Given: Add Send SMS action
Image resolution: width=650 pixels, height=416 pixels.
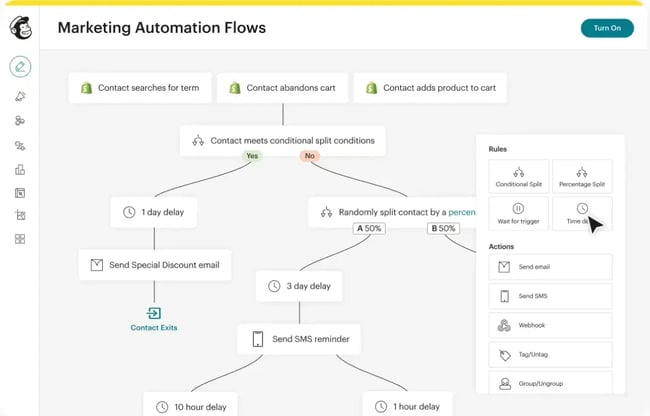Looking at the screenshot, I should pyautogui.click(x=551, y=296).
